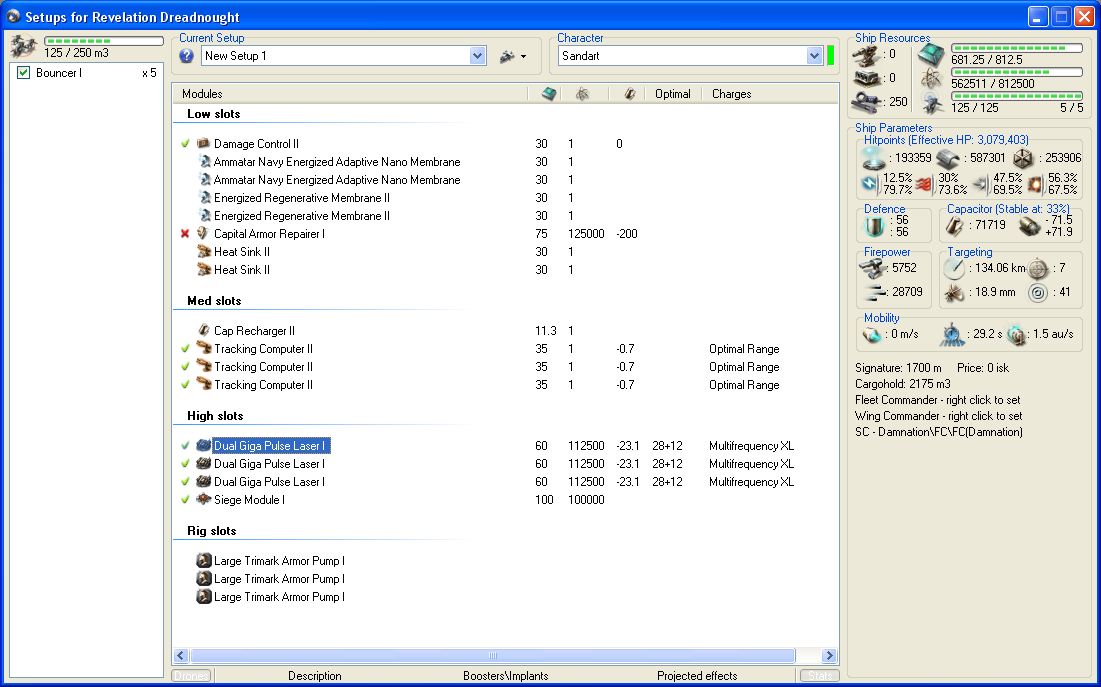The height and width of the screenshot is (687, 1101).
Task: Switch to the Projected effects tab
Action: coord(698,676)
